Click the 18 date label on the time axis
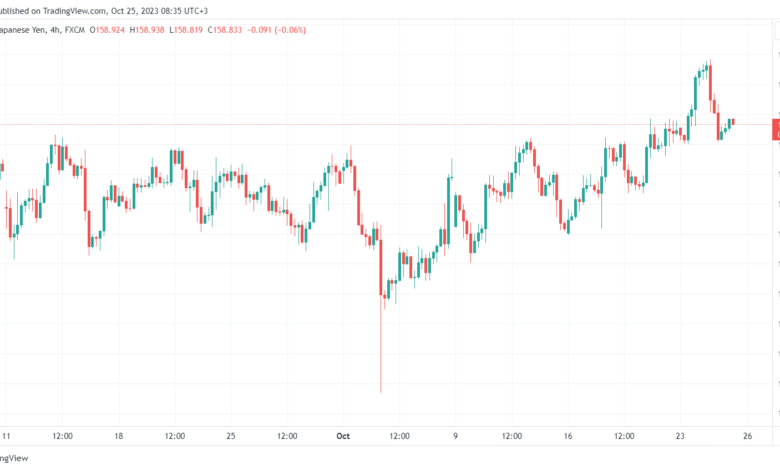Viewport: 780px width, 470px height. (x=118, y=436)
